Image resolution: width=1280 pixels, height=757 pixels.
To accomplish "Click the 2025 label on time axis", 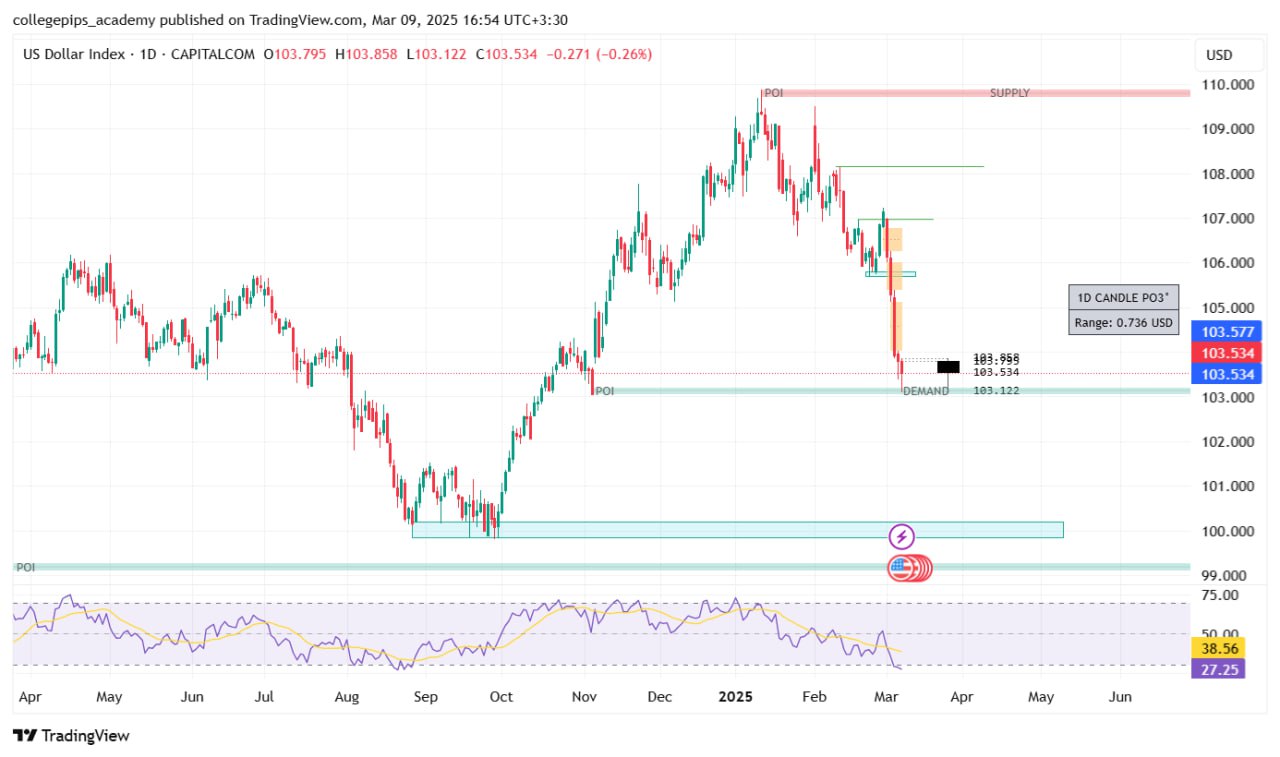I will tap(735, 697).
